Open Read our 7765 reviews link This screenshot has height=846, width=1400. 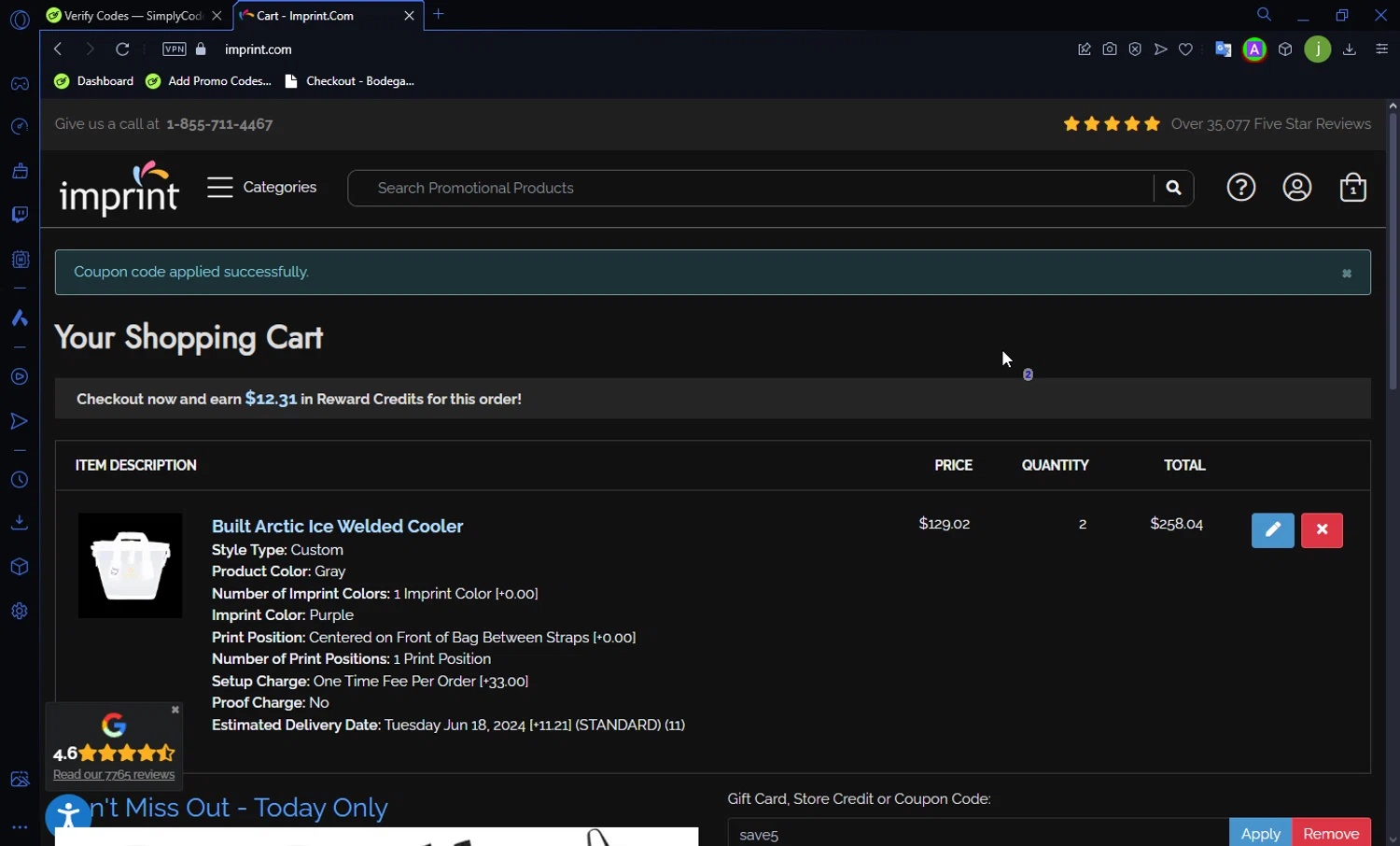tap(114, 775)
